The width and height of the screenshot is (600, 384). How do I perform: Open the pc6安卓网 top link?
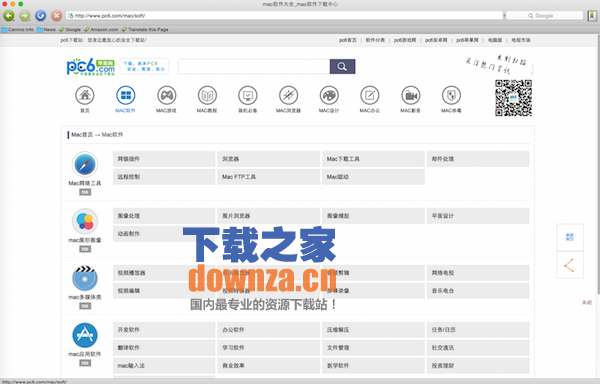click(x=436, y=40)
